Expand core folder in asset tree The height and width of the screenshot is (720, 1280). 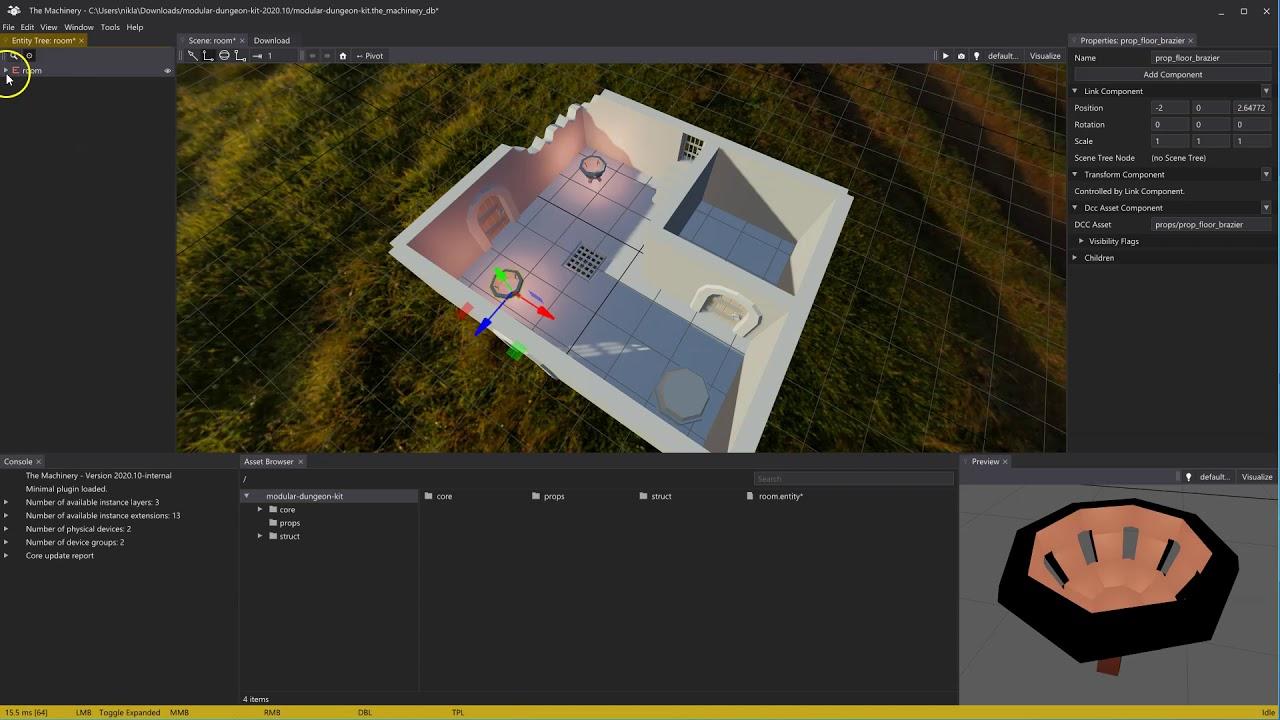pos(260,510)
